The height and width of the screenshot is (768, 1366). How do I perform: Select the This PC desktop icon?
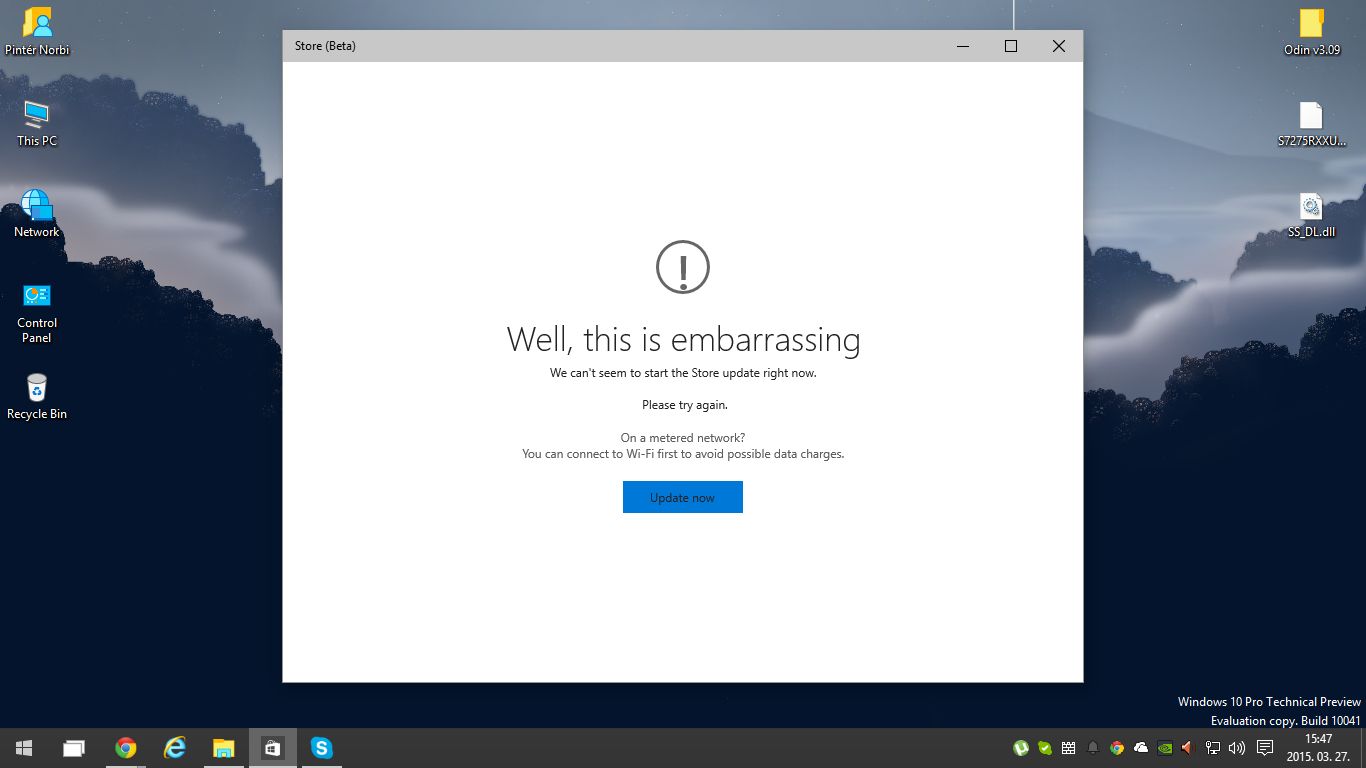[x=37, y=123]
